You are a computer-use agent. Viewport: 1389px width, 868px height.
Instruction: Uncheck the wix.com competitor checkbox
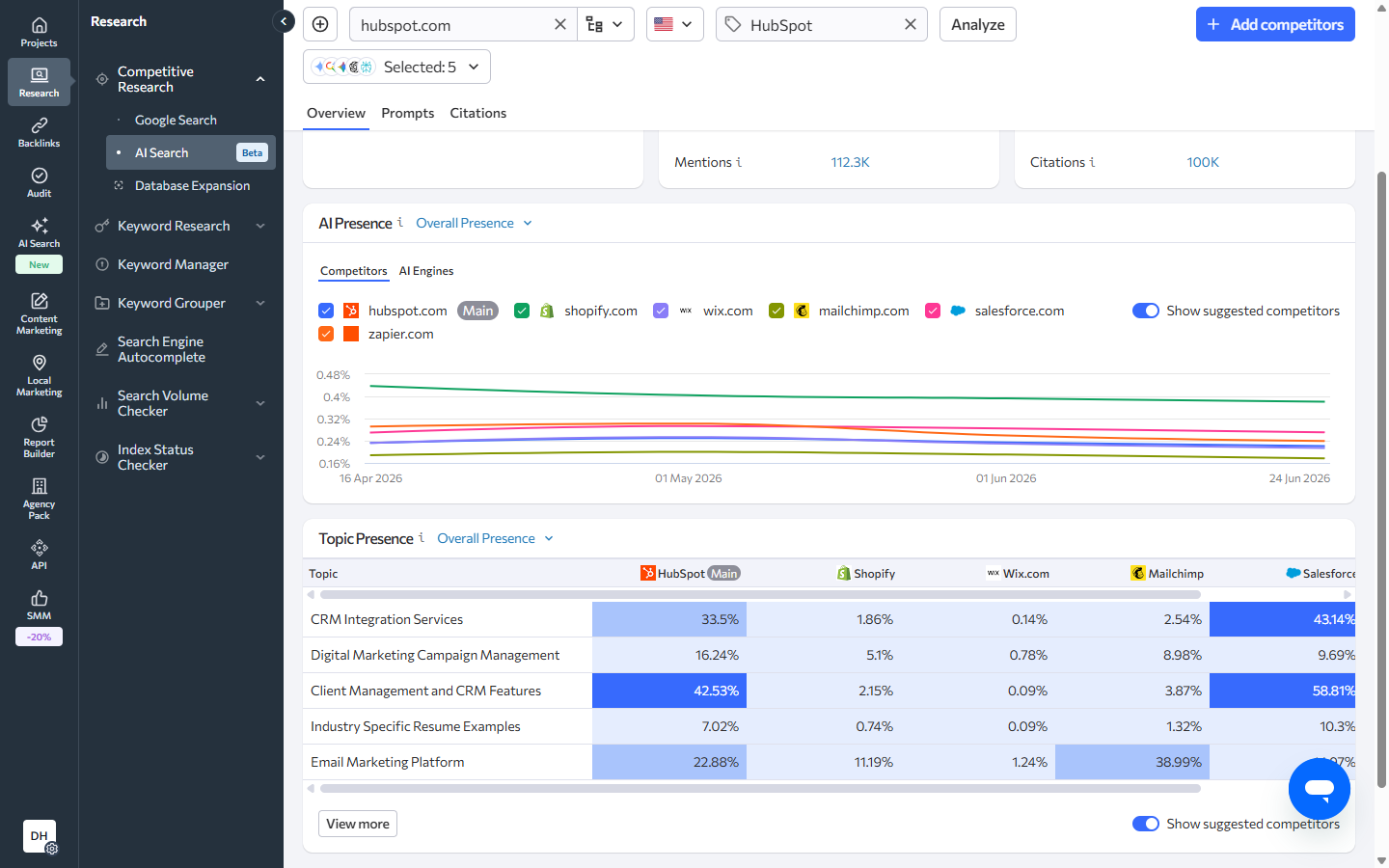661,311
